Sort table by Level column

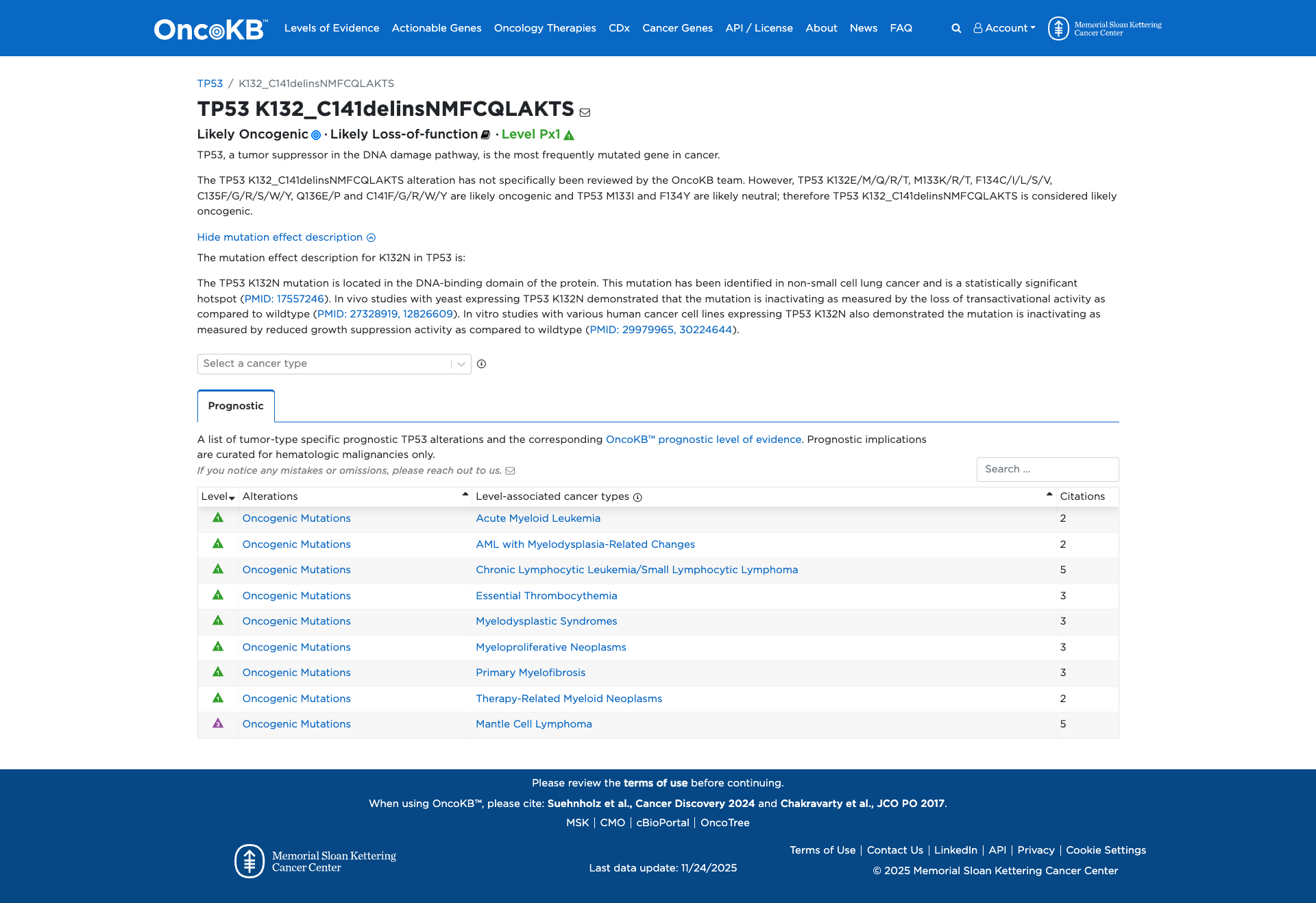[218, 496]
